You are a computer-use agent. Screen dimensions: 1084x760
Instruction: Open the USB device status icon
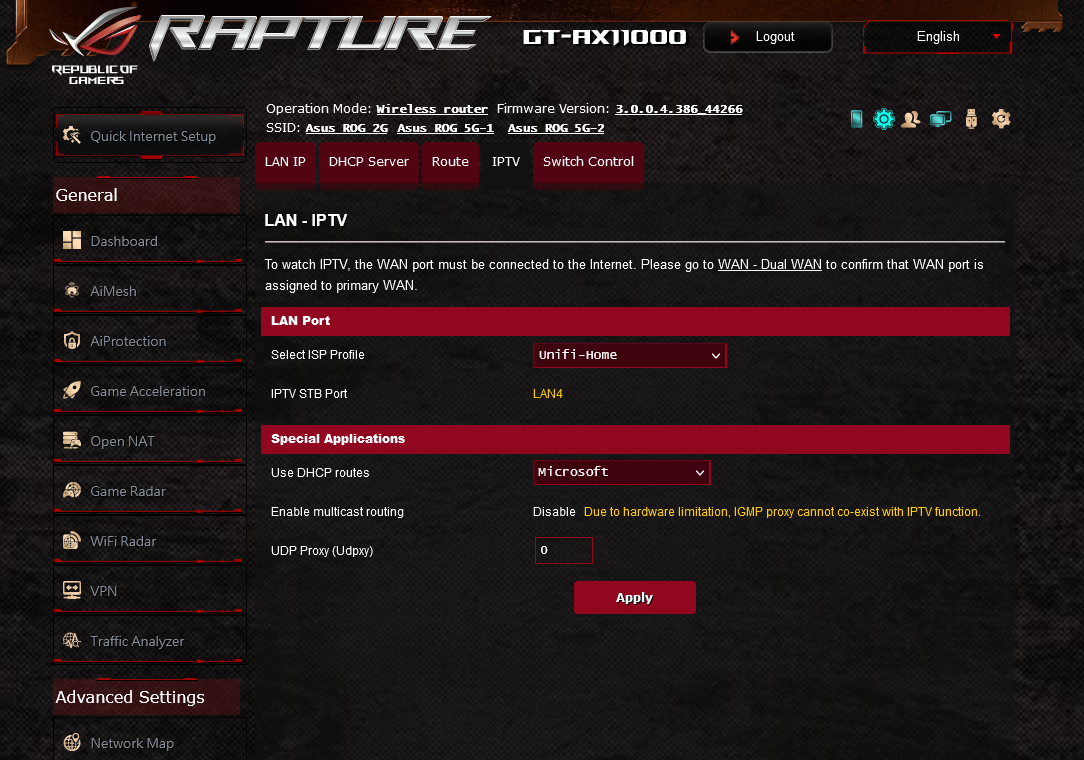pos(971,119)
